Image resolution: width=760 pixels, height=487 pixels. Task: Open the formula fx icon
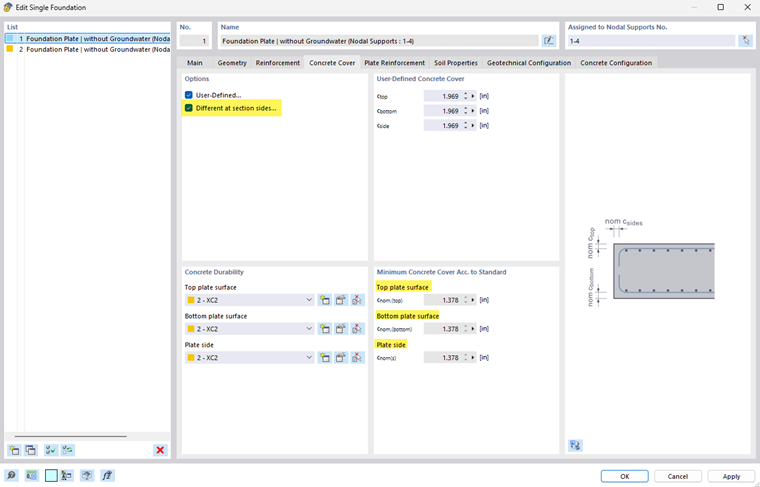point(107,476)
